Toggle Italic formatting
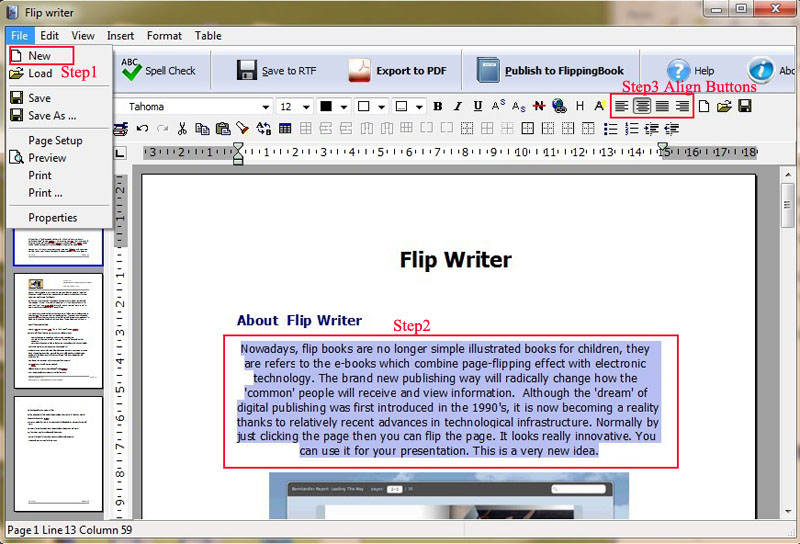Image resolution: width=800 pixels, height=544 pixels. point(458,106)
